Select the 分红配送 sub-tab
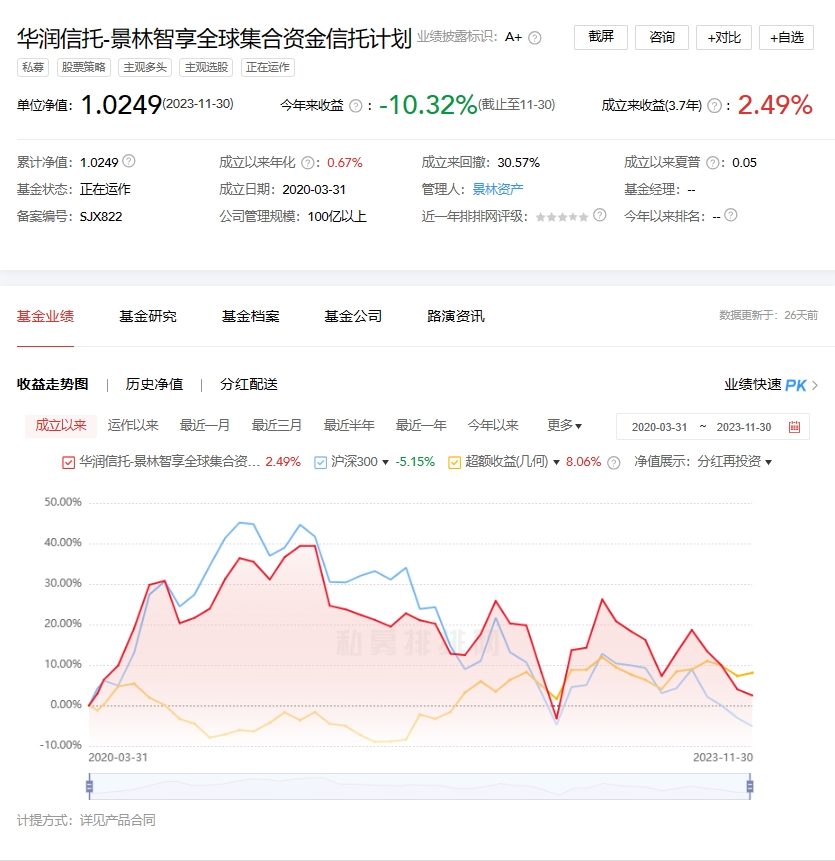The width and height of the screenshot is (835, 861). coord(249,384)
